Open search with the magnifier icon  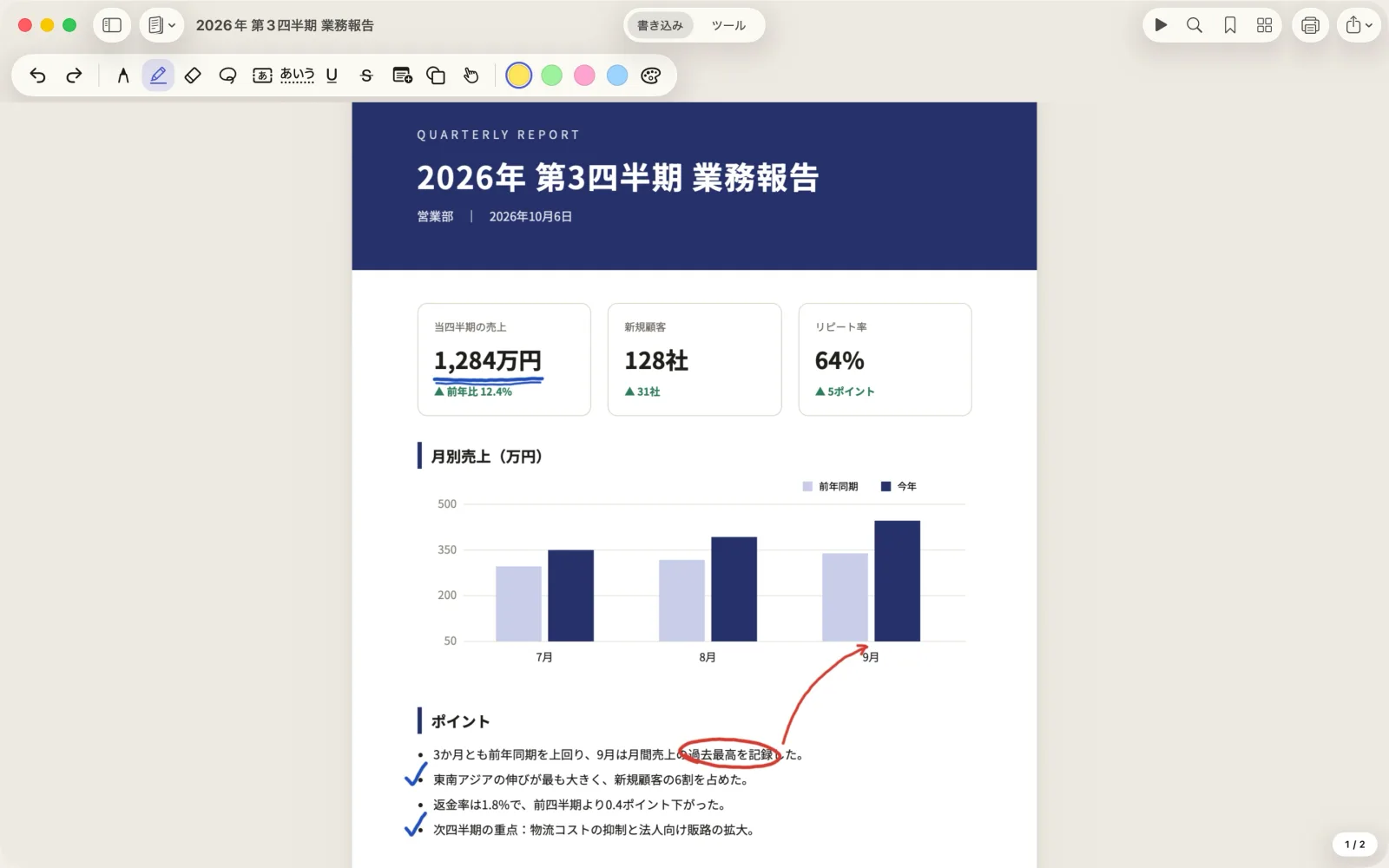[1195, 25]
